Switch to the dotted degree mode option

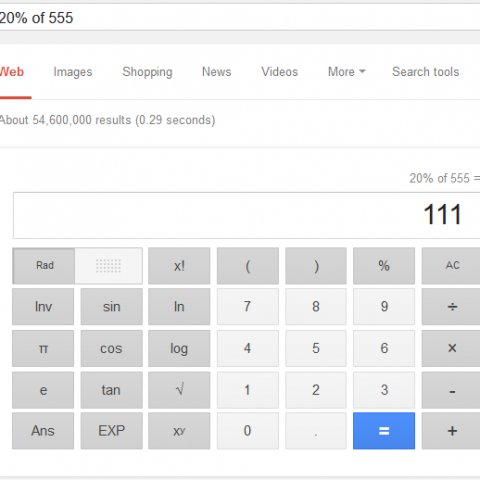tap(109, 266)
